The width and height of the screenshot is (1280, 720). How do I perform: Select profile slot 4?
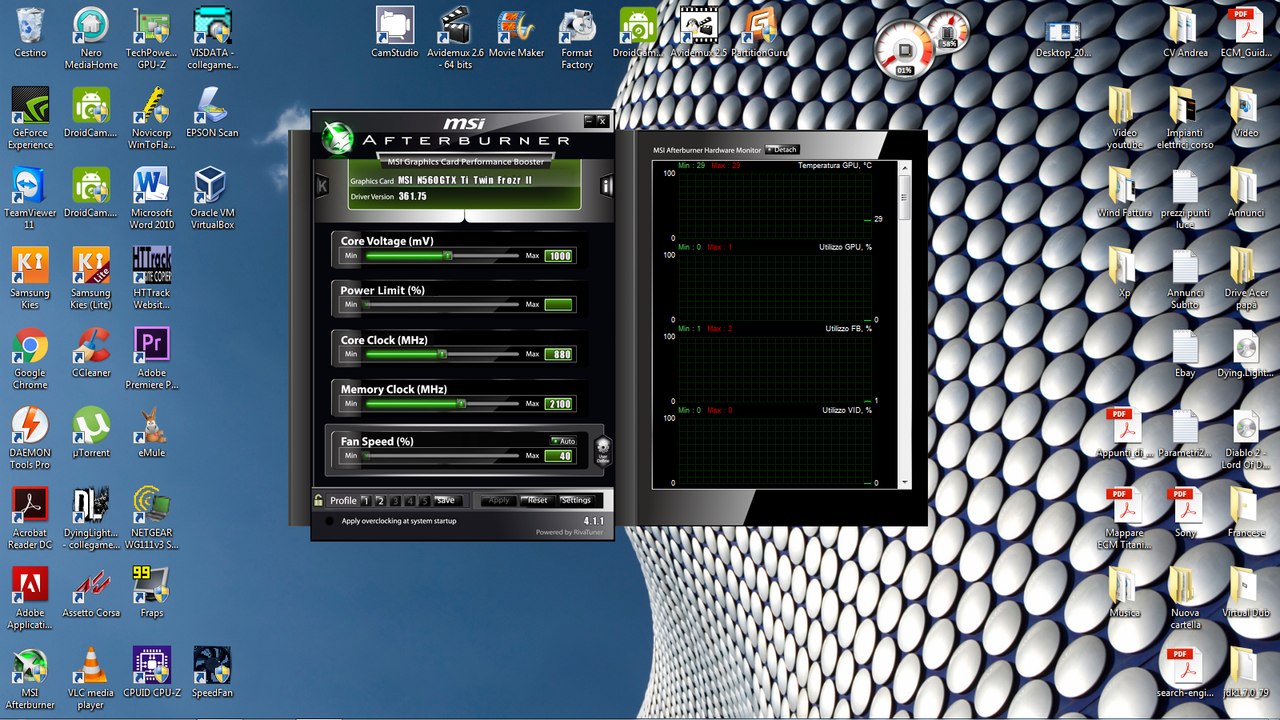pos(410,500)
